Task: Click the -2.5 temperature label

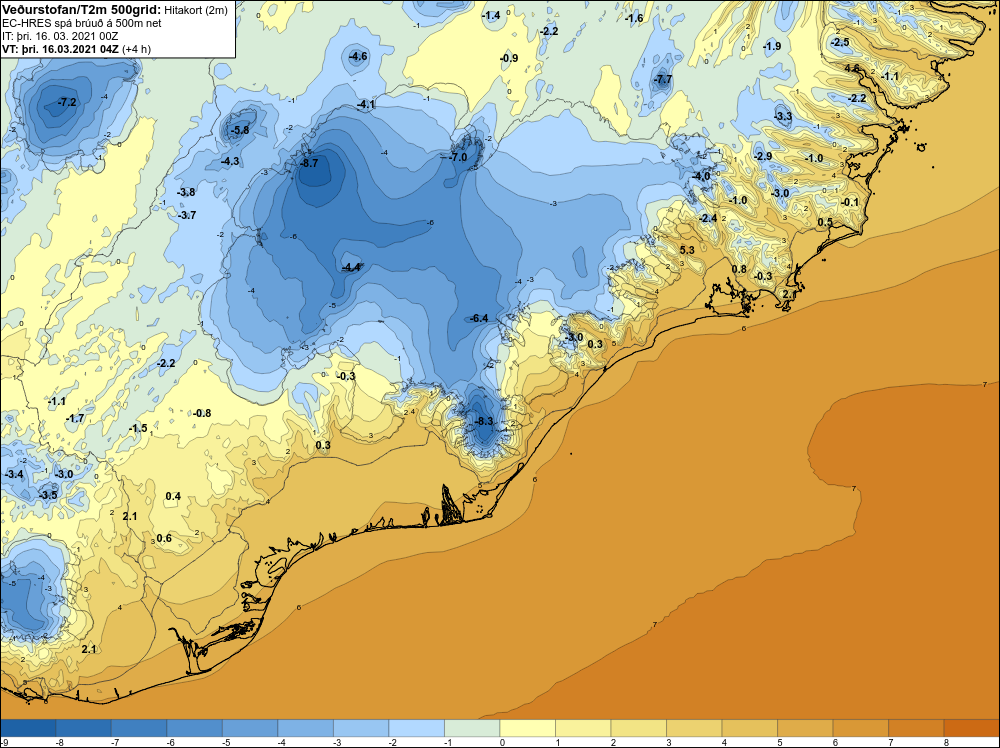Action: (841, 42)
